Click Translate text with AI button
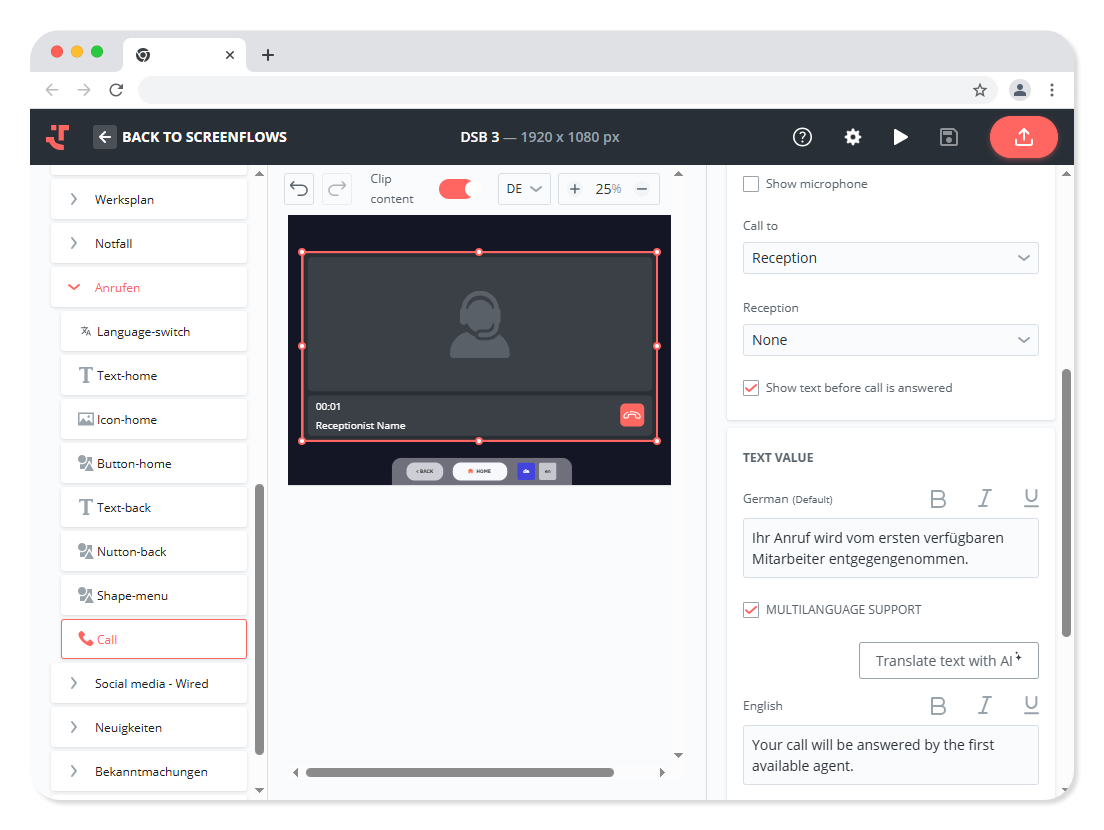Image resolution: width=1104 pixels, height=830 pixels. [948, 661]
